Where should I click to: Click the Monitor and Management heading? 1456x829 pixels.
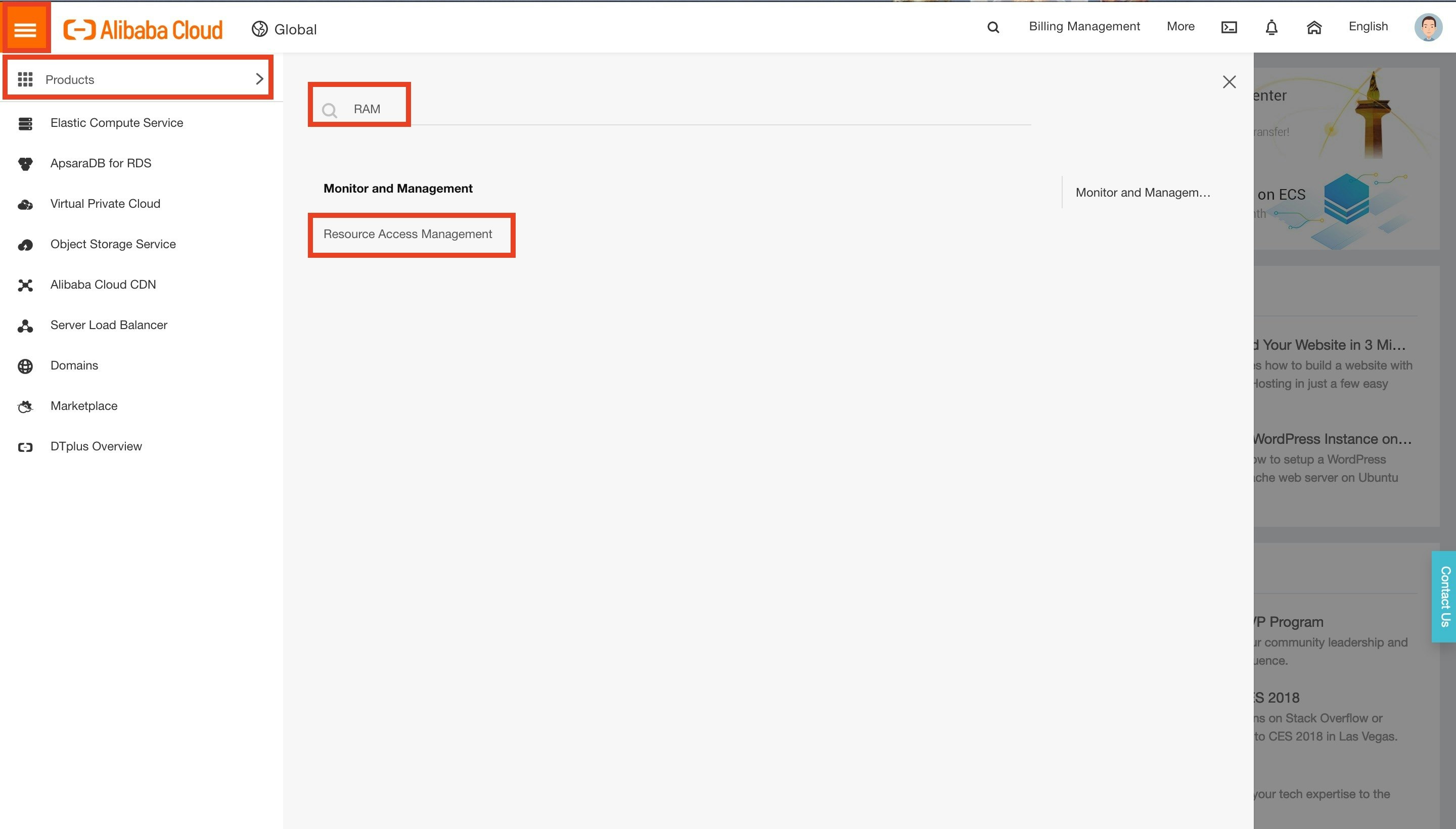click(x=398, y=189)
